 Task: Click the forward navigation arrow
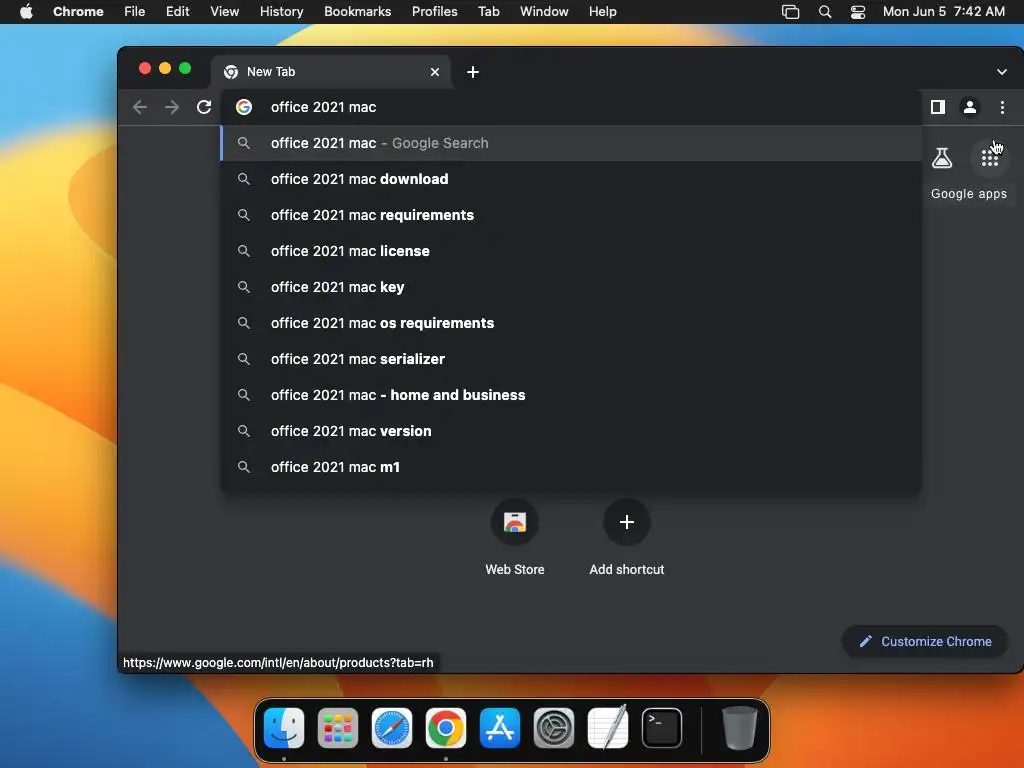coord(172,107)
